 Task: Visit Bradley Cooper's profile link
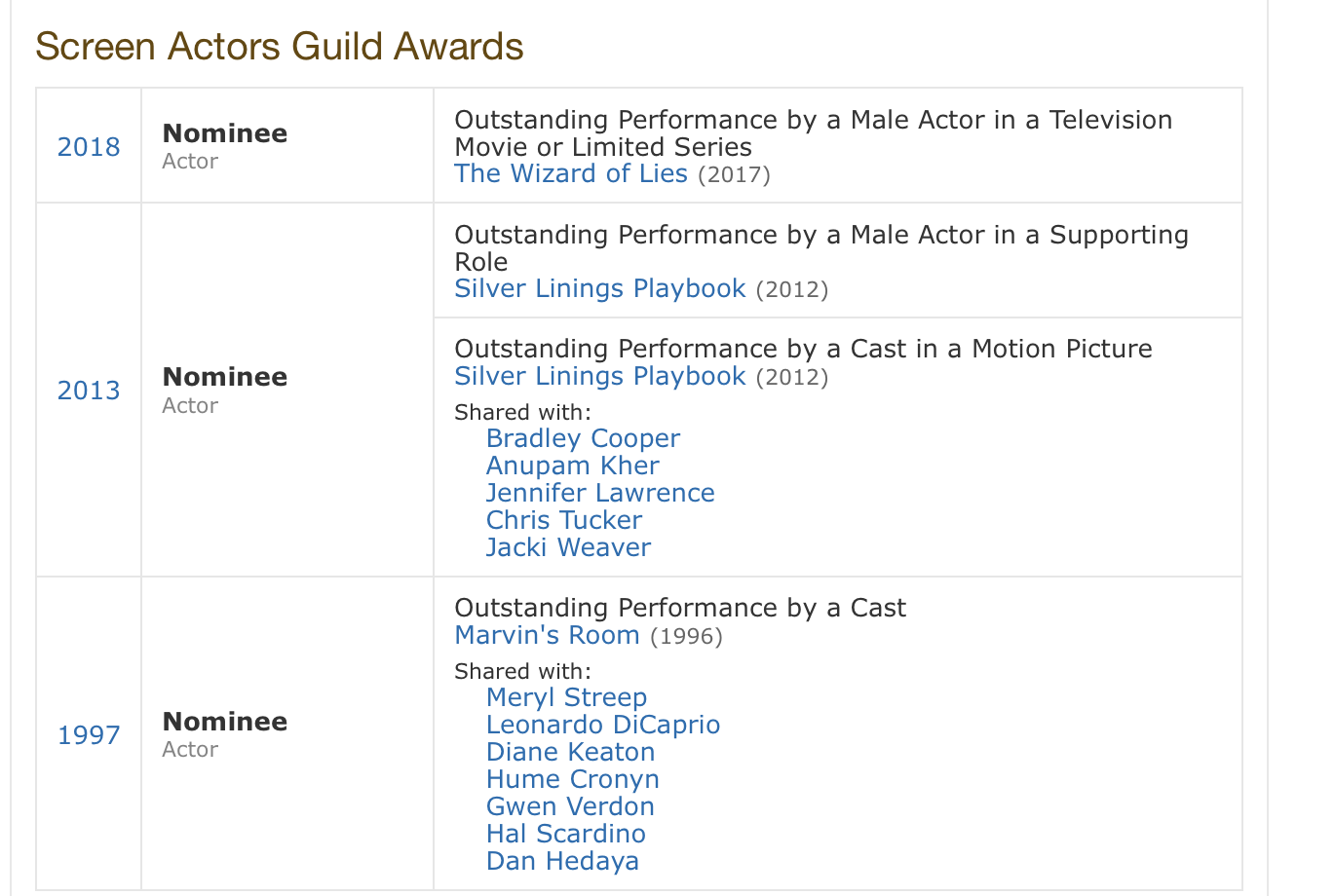coord(583,439)
